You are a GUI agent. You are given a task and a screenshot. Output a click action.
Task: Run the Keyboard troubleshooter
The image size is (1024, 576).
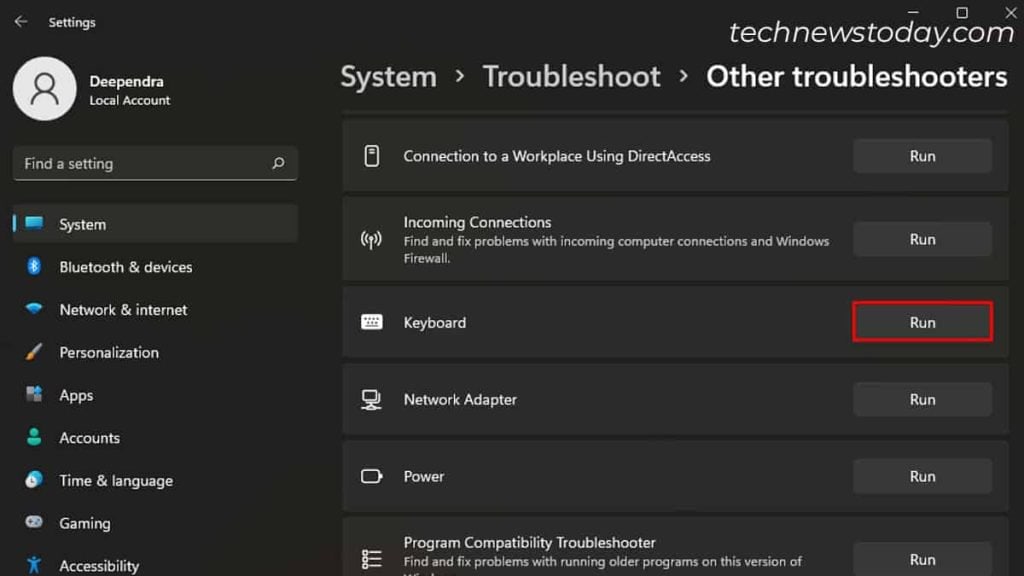922,323
